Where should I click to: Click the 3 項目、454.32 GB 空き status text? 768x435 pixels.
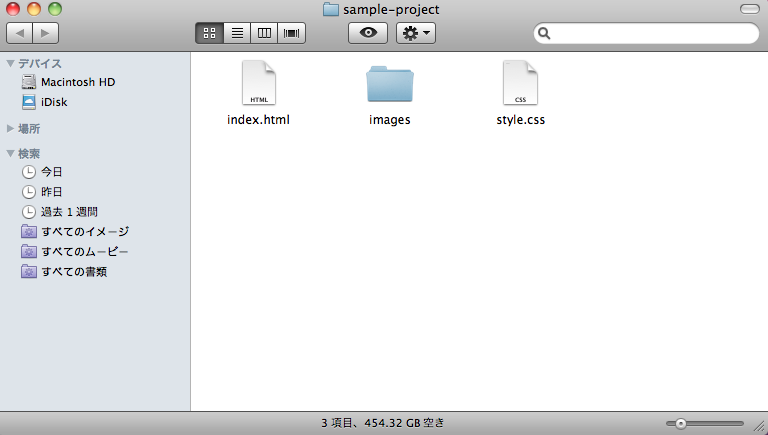pos(383,423)
